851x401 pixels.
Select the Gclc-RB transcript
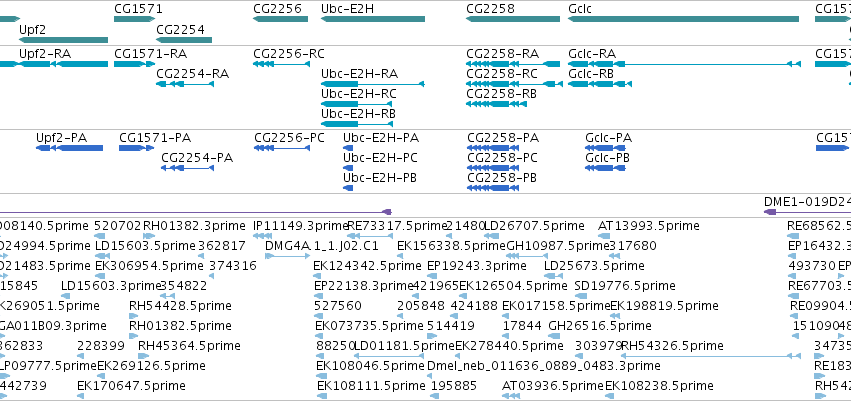point(600,84)
